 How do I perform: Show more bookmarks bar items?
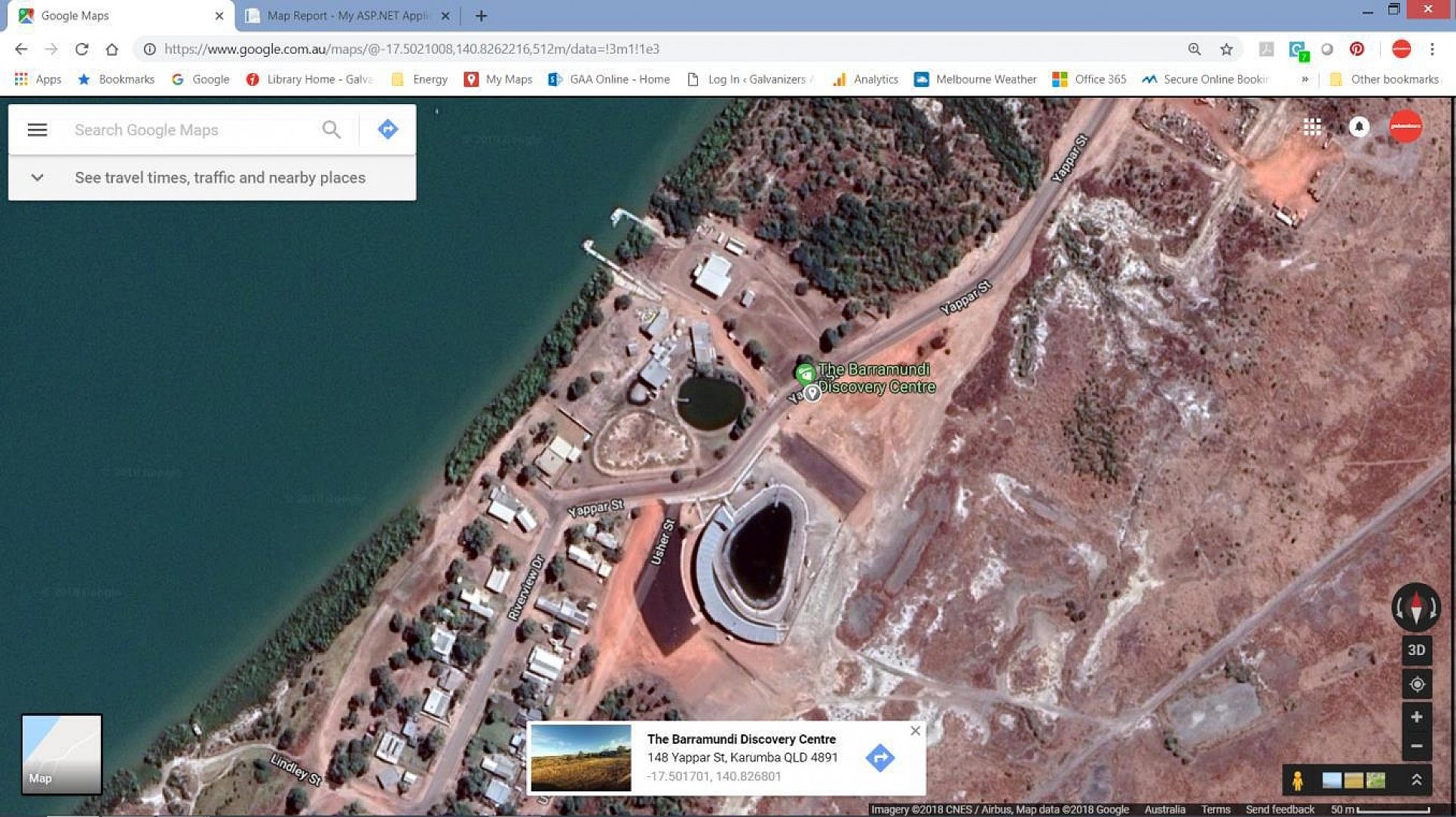(x=1305, y=79)
